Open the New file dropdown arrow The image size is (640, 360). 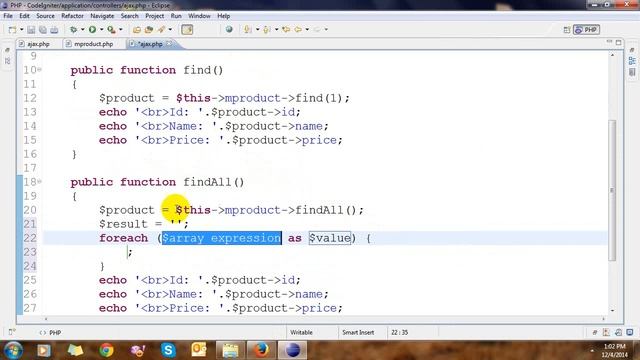[x=21, y=30]
